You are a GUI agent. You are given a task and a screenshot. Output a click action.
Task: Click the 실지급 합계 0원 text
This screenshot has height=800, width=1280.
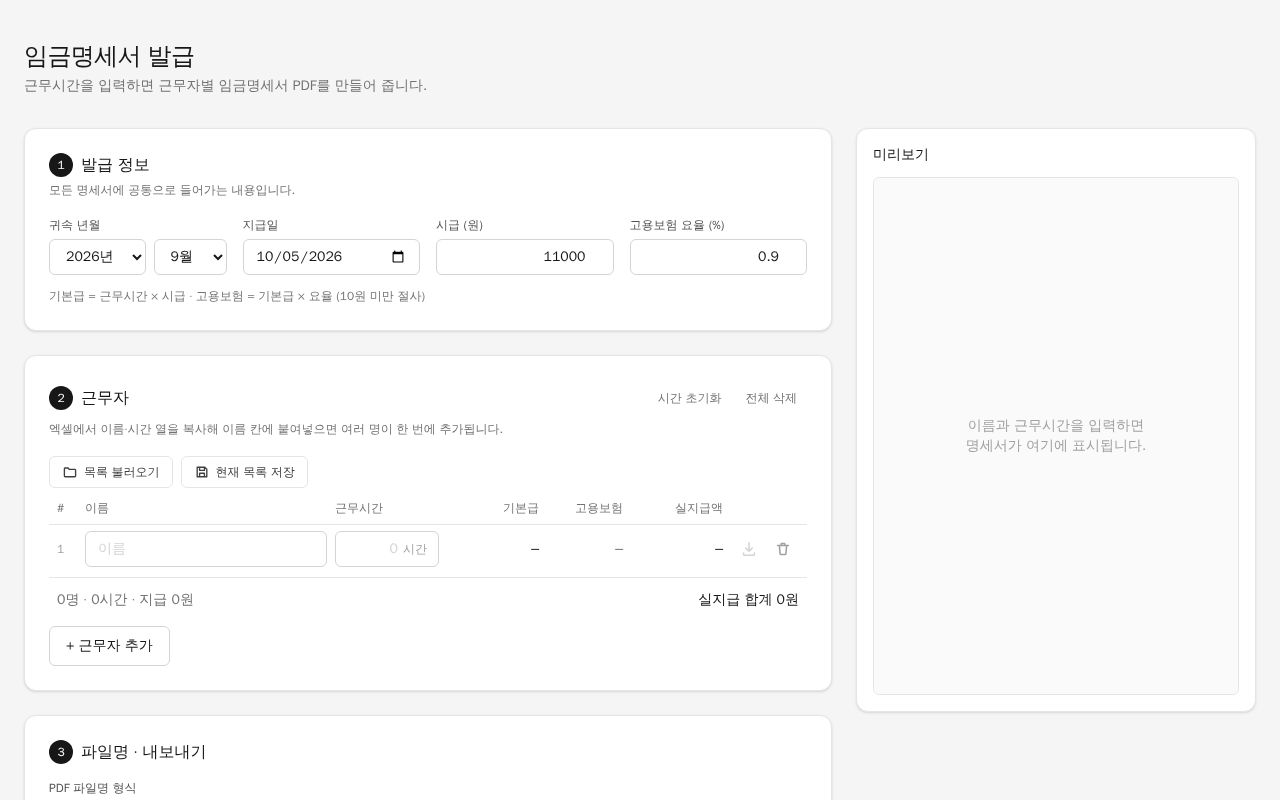pyautogui.click(x=748, y=600)
